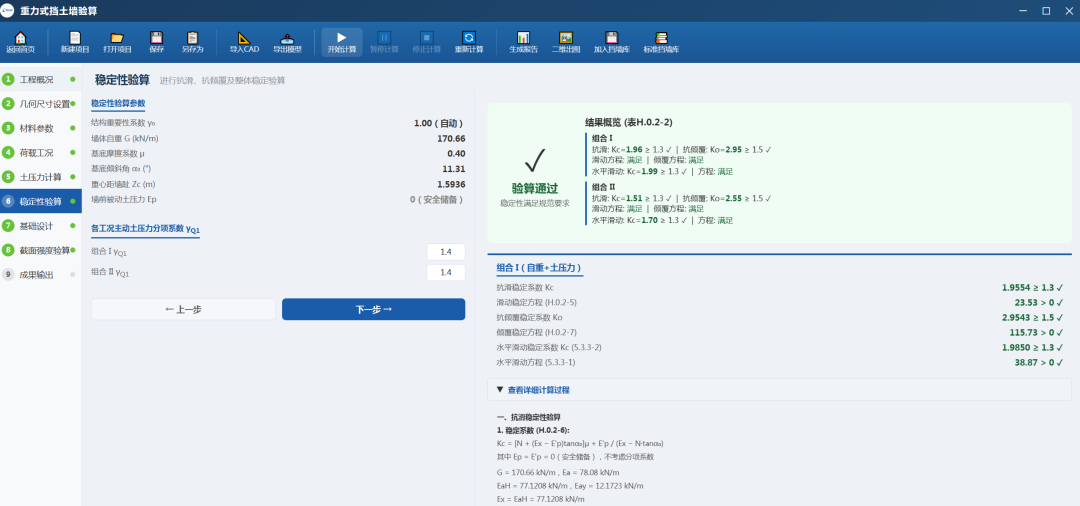The image size is (1080, 506).
Task: Go to step 3 材料参数
Action: pyautogui.click(x=41, y=128)
